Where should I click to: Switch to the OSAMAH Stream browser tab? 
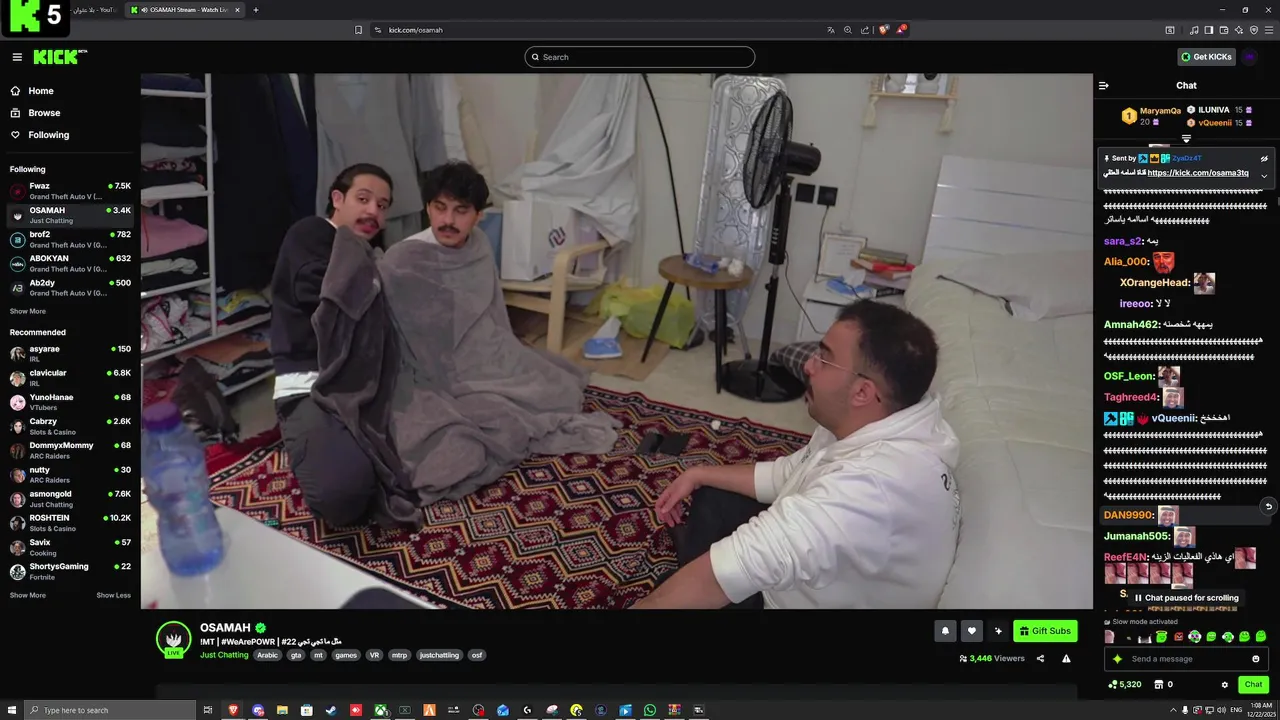coord(185,10)
